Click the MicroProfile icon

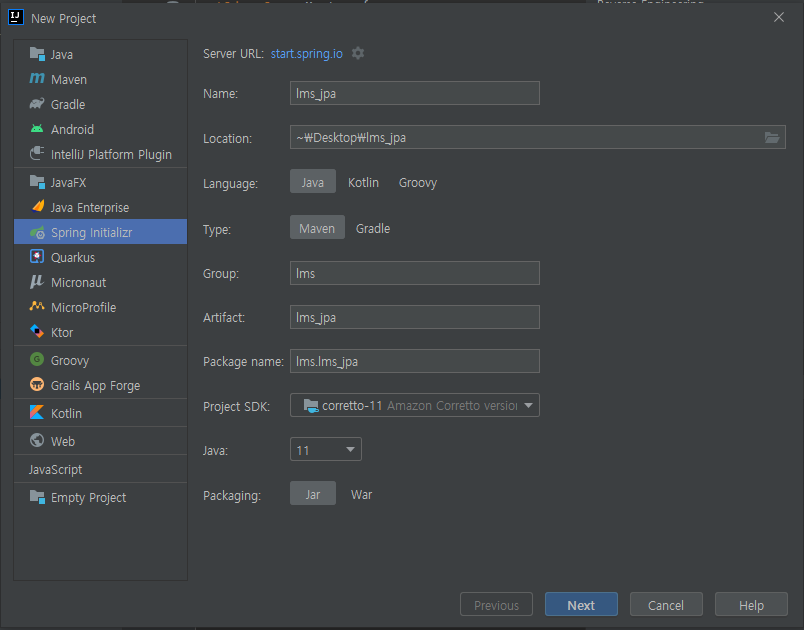37,307
